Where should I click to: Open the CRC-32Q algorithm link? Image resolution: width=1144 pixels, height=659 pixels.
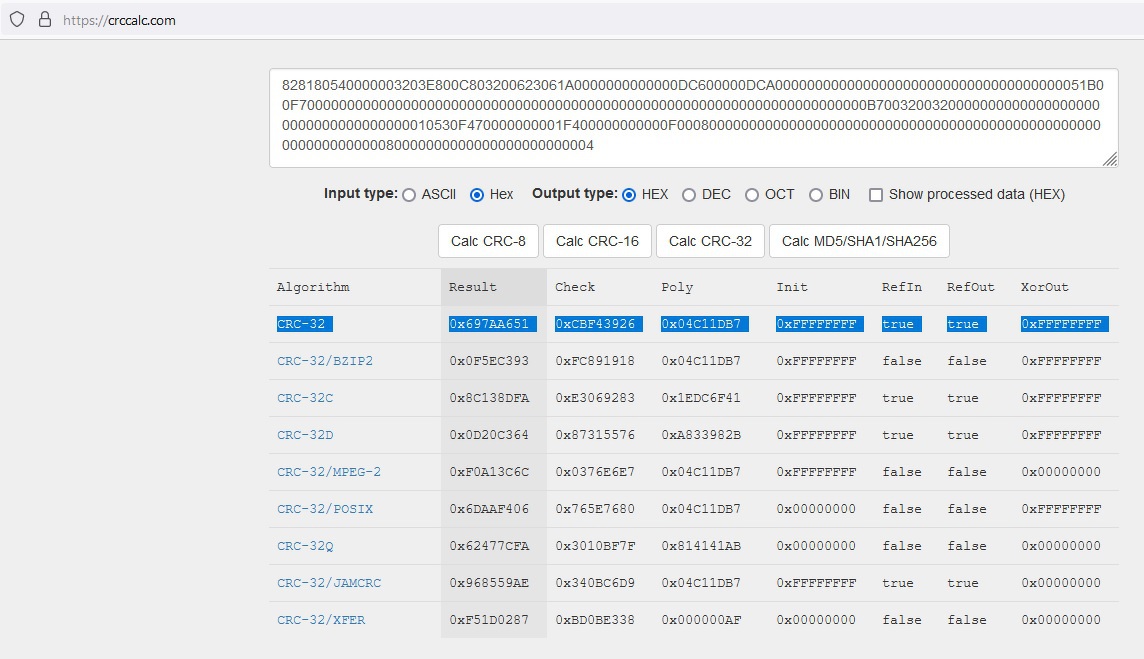(x=305, y=546)
